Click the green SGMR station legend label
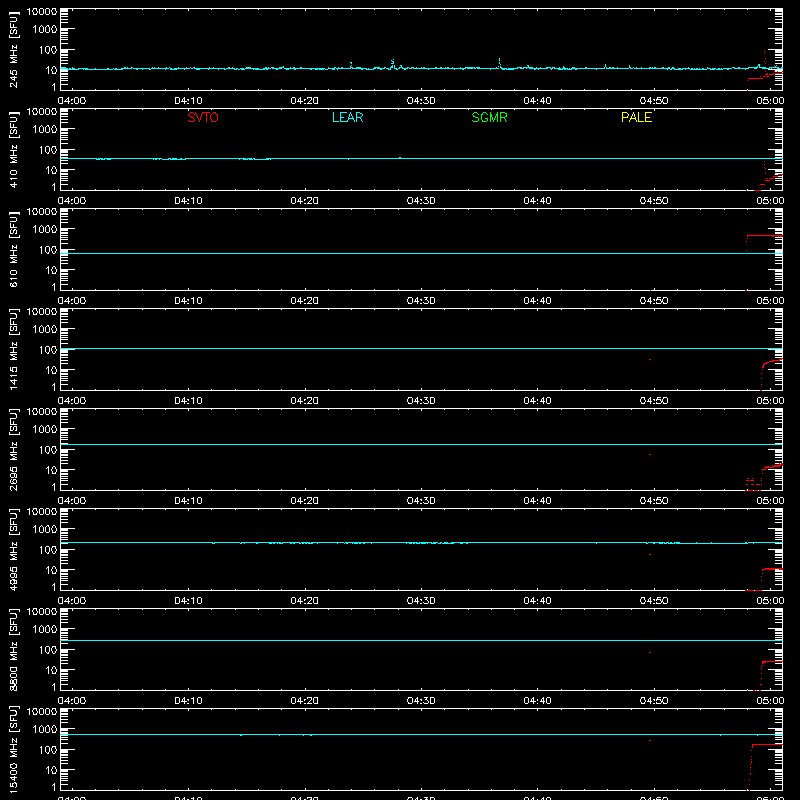Viewport: 800px width, 800px height. [489, 117]
